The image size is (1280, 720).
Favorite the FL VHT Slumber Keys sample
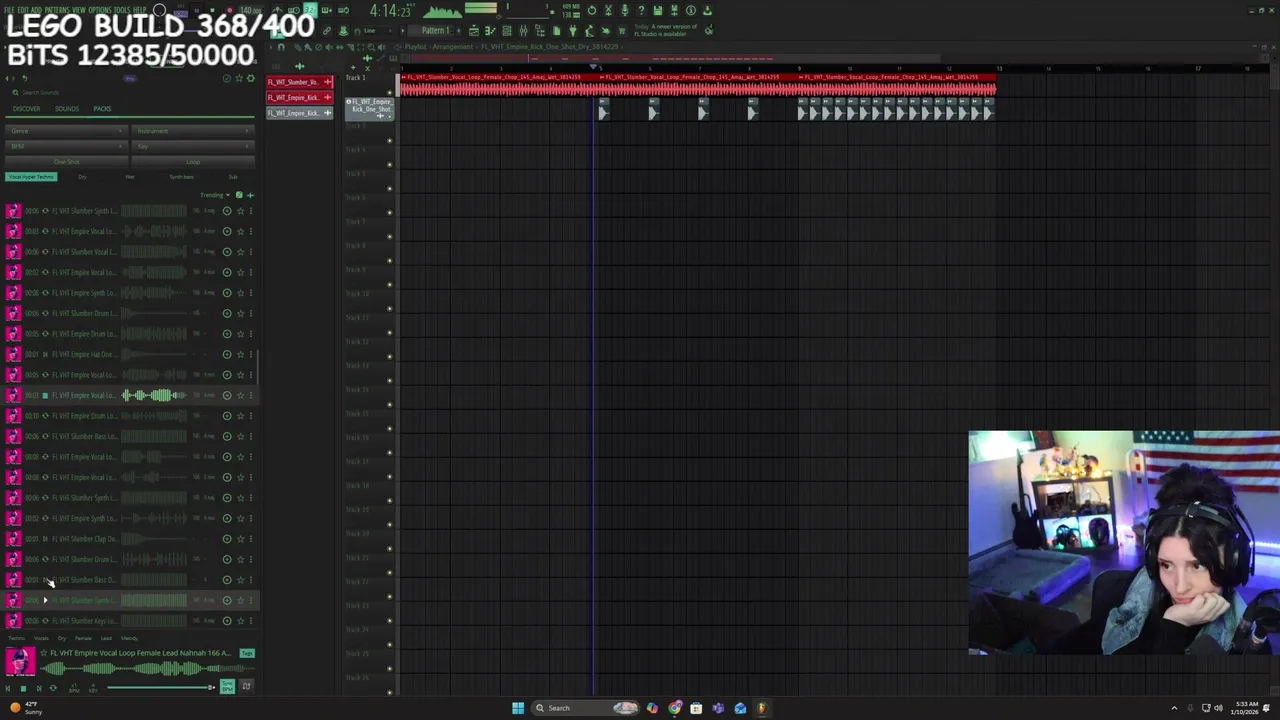click(x=240, y=621)
